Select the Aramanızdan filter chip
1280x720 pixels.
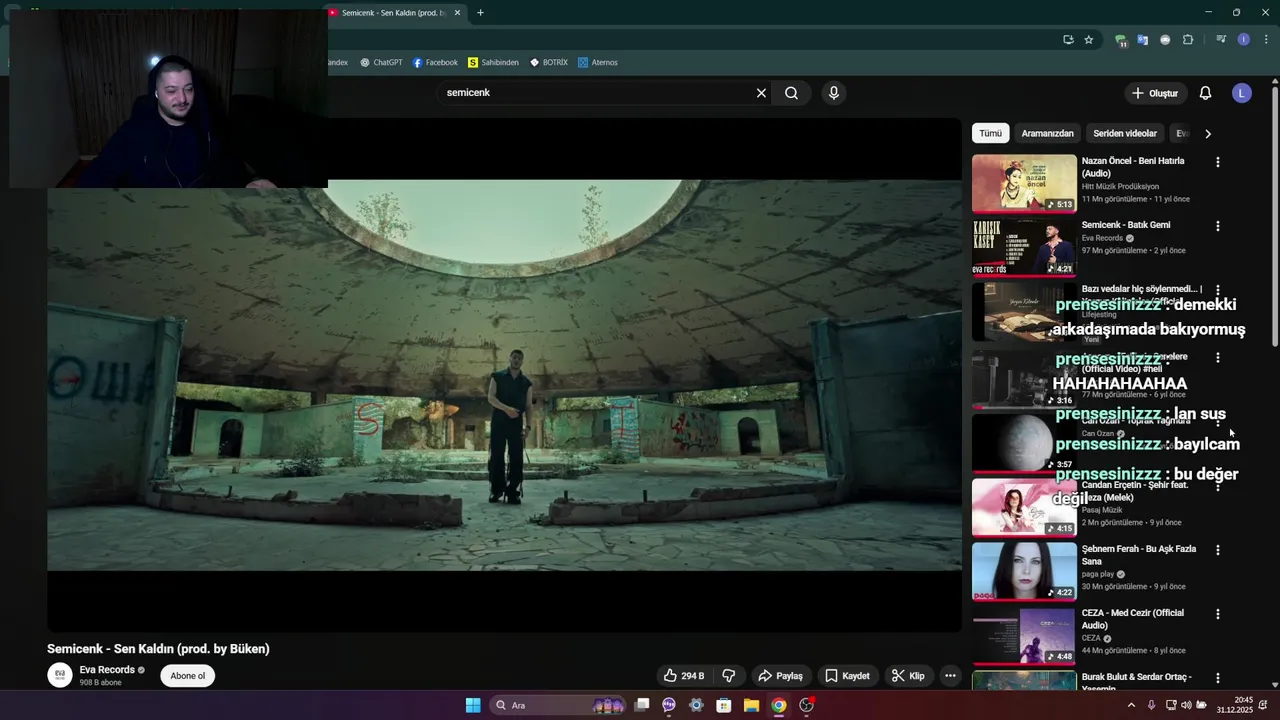[x=1047, y=134]
